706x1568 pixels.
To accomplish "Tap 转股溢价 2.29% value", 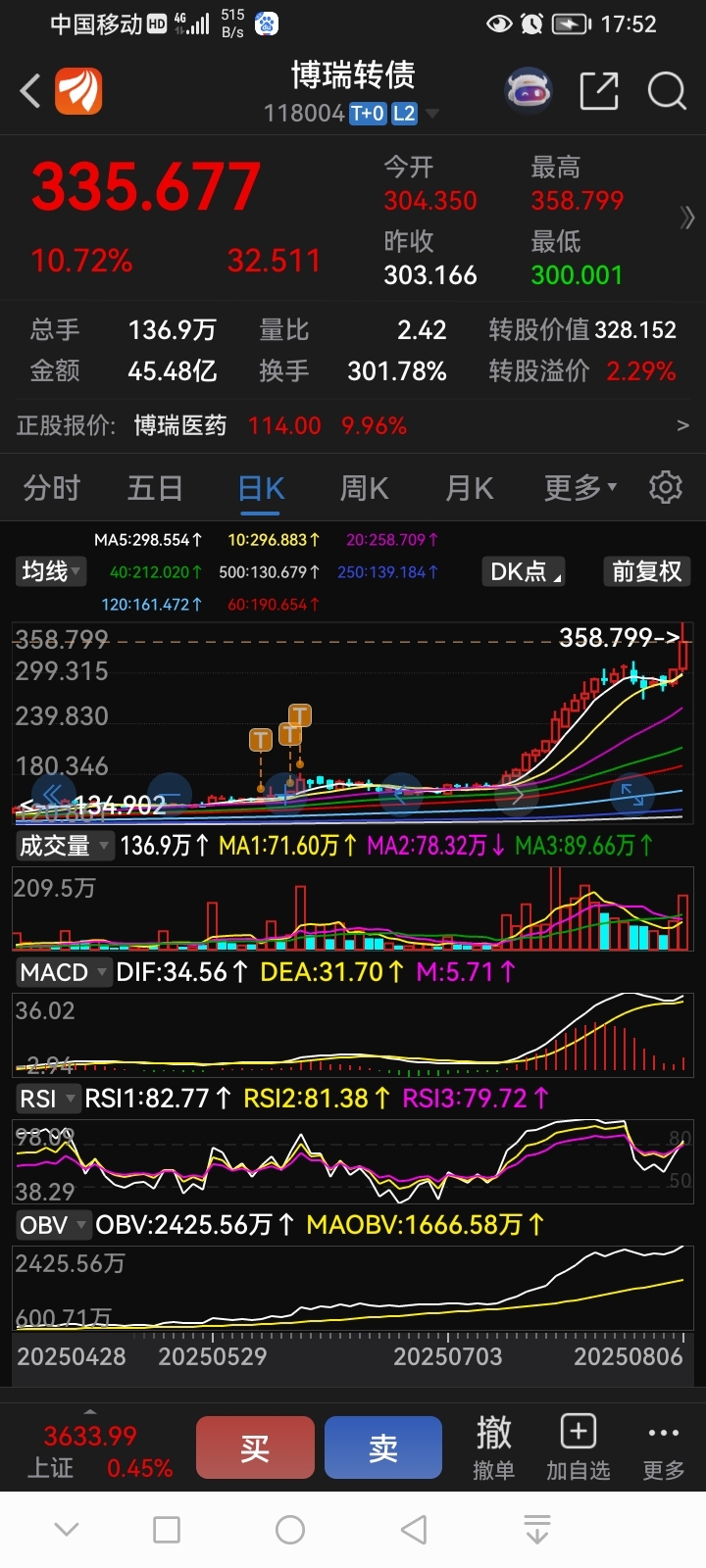I will tap(641, 371).
